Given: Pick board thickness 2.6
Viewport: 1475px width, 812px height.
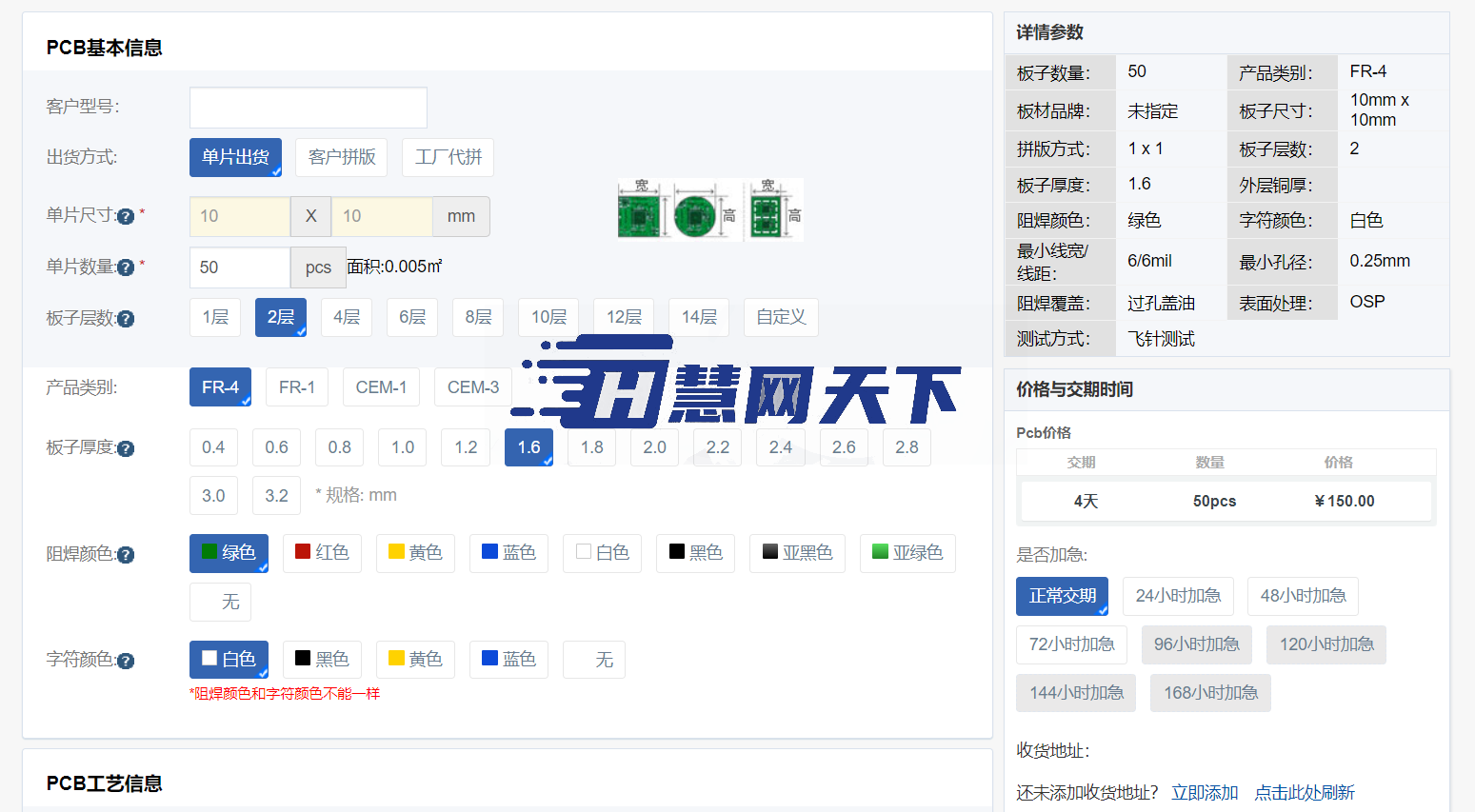Looking at the screenshot, I should [844, 447].
